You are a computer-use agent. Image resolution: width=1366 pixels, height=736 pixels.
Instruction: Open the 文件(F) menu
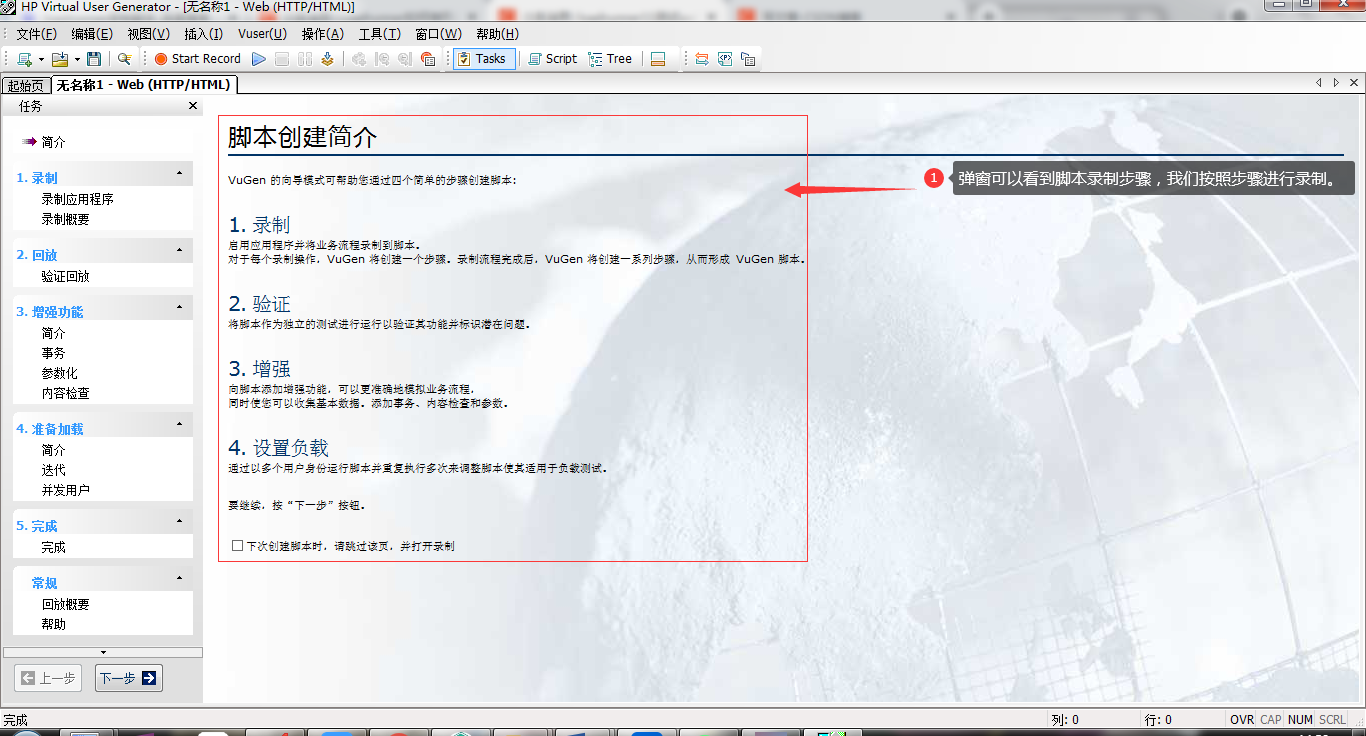[x=37, y=33]
